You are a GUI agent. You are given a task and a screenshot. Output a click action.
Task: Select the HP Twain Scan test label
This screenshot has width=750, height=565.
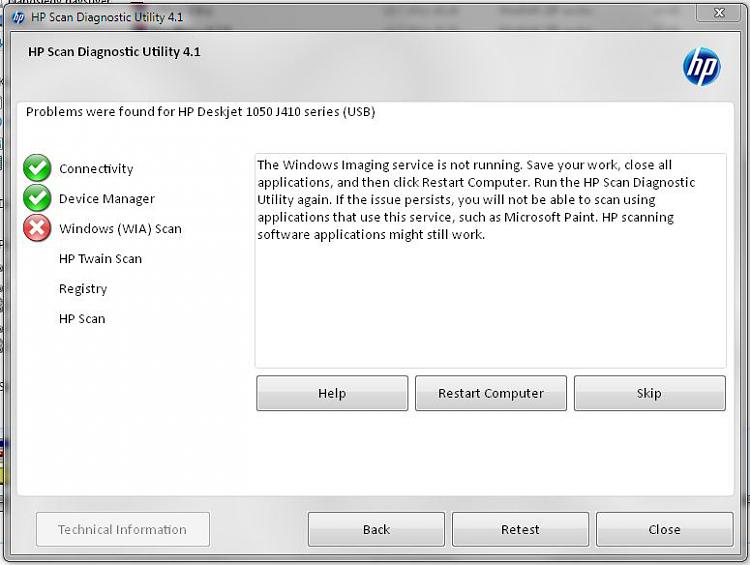click(x=100, y=259)
